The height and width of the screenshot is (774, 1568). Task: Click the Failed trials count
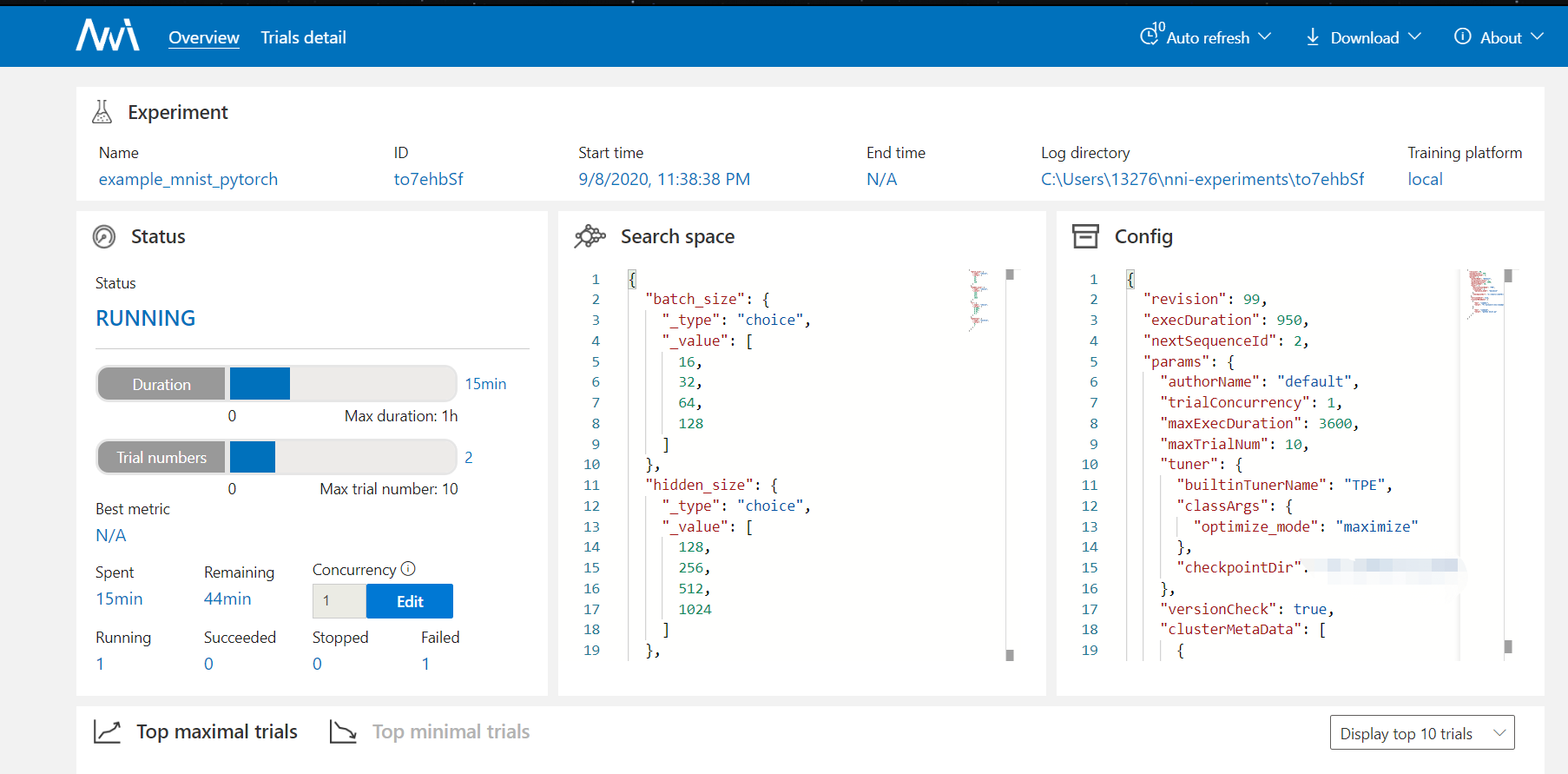click(425, 664)
